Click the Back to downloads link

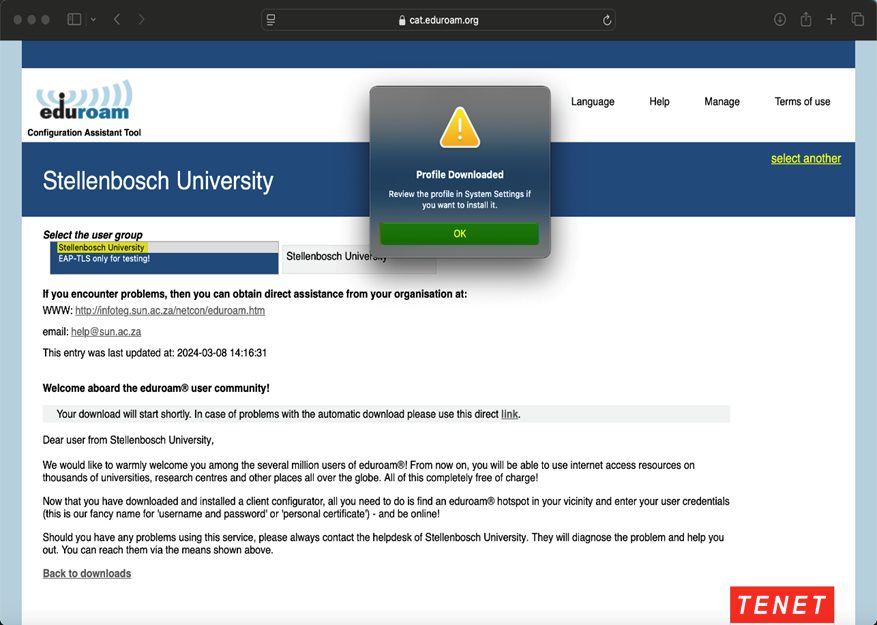click(86, 574)
